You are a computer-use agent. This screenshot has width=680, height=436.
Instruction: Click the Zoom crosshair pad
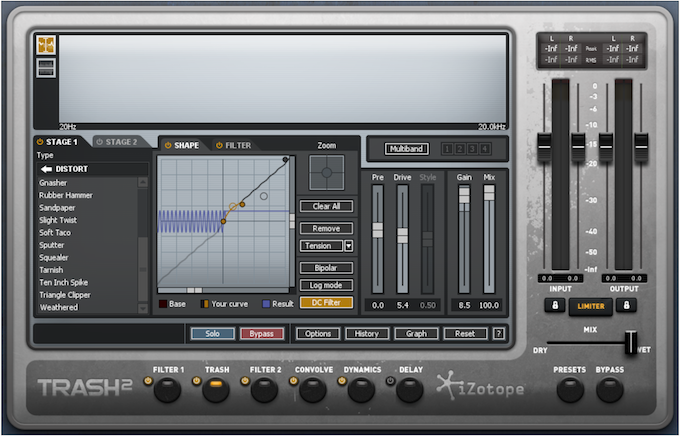[327, 173]
